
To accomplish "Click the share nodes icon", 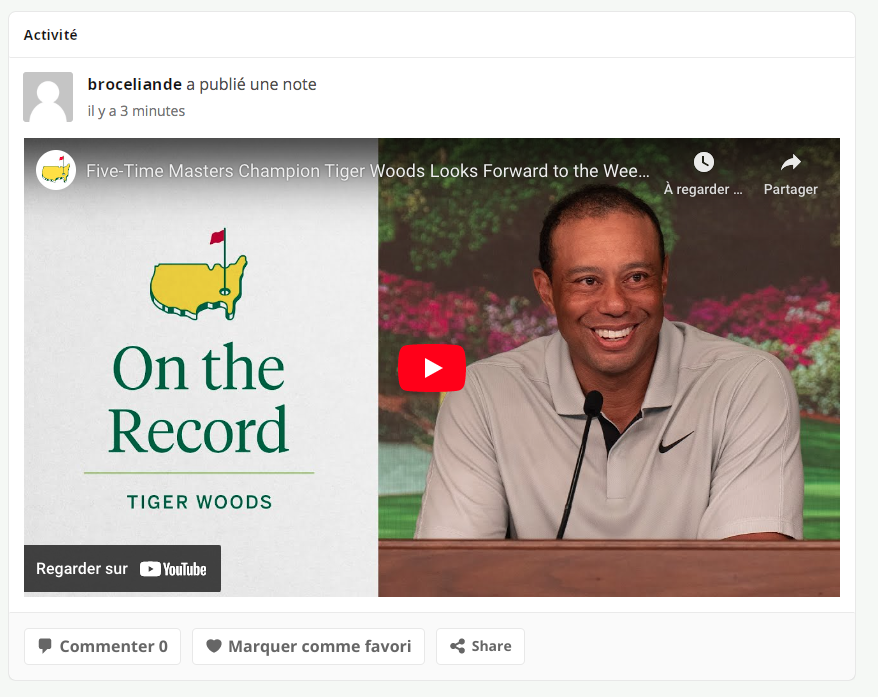I will tap(457, 646).
